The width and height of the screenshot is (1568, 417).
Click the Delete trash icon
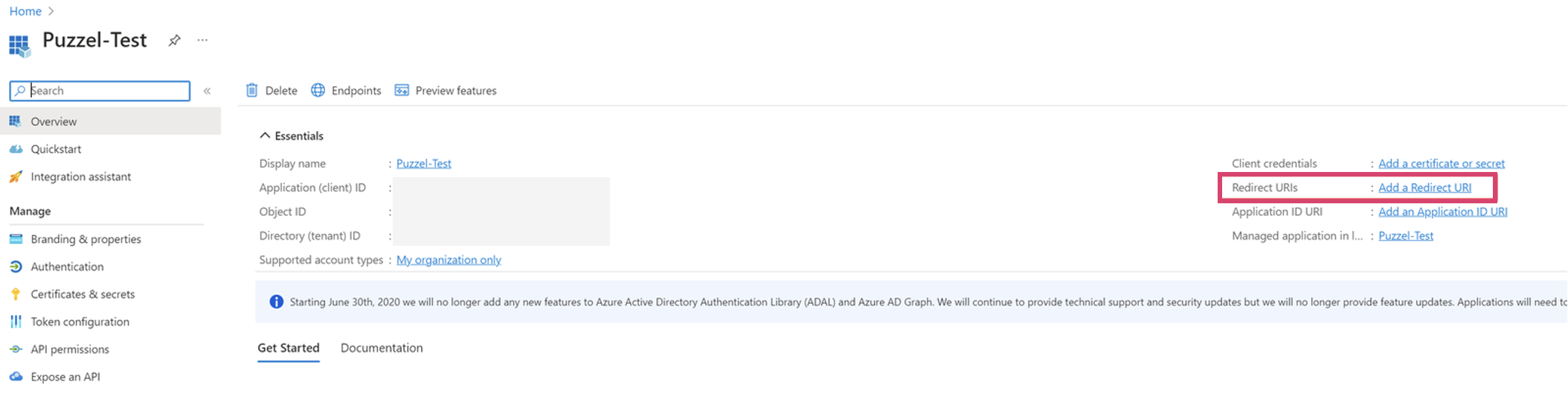252,90
